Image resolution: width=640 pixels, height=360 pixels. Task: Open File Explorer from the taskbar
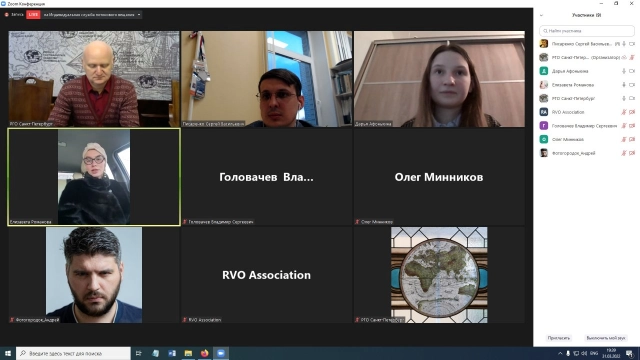pyautogui.click(x=188, y=353)
